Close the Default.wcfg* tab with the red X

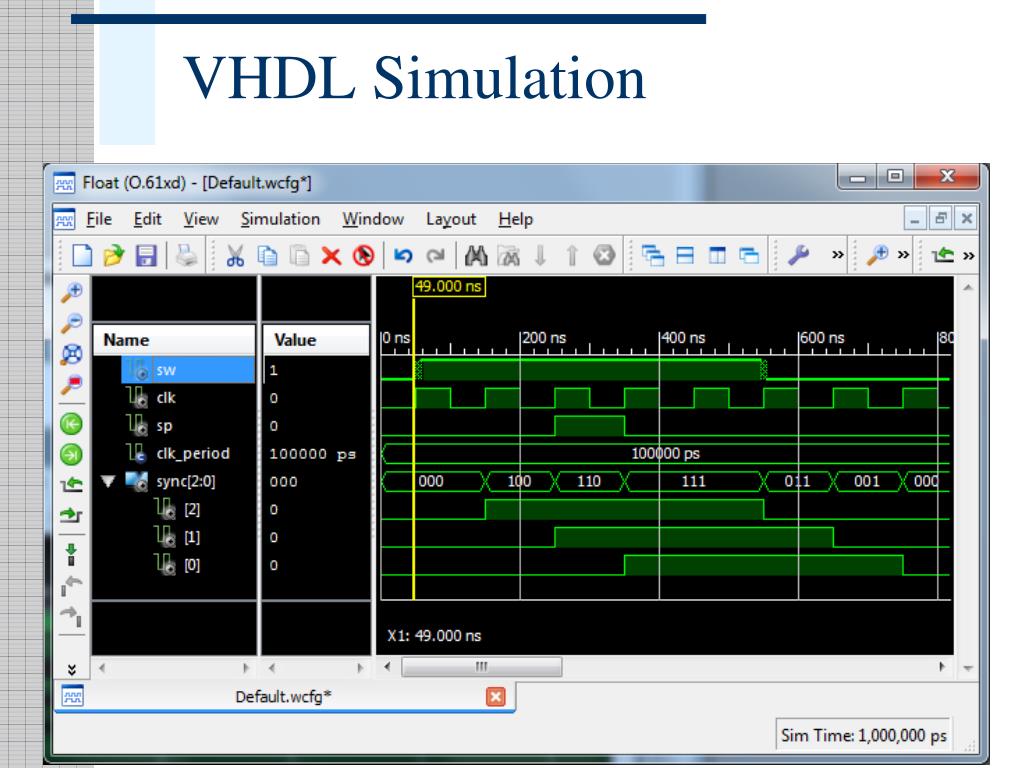pos(496,697)
